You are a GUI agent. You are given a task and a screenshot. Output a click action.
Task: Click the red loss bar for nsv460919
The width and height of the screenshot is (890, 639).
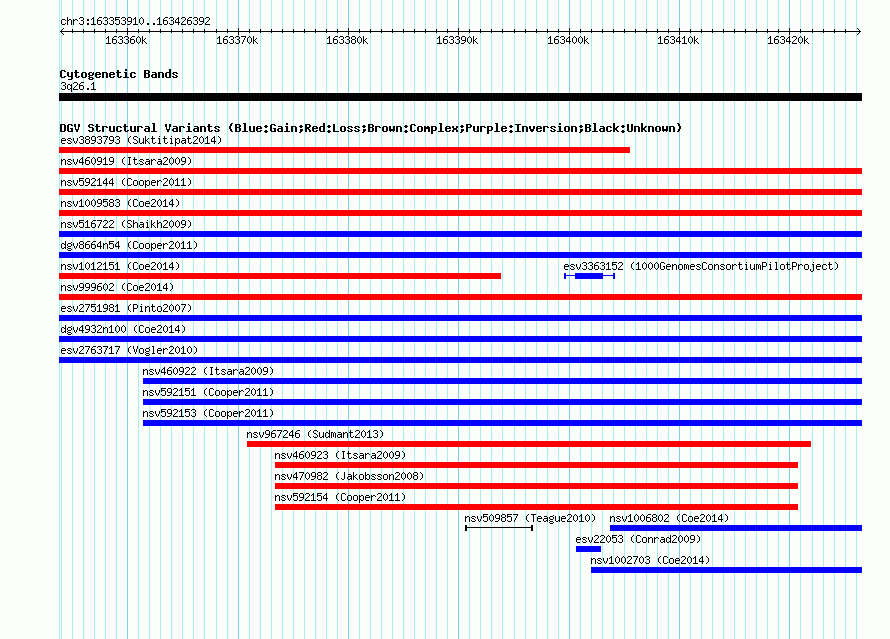tap(460, 171)
